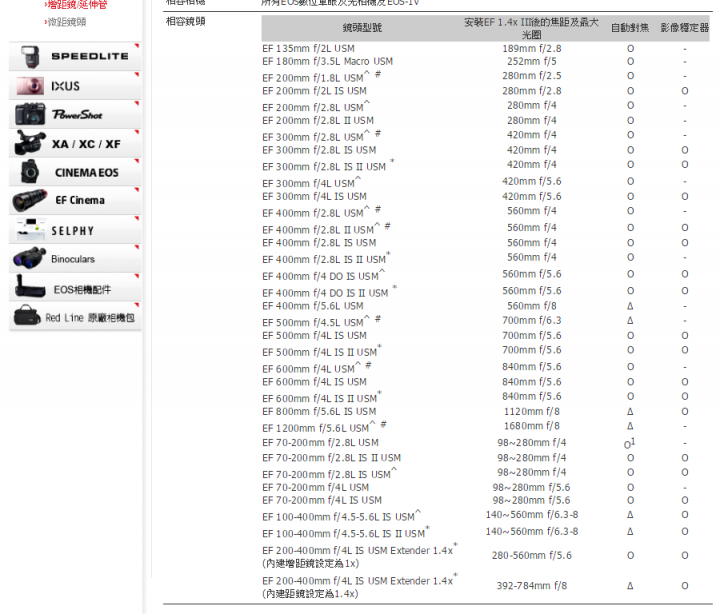Select the 影像穩定器 column header

(x=684, y=28)
